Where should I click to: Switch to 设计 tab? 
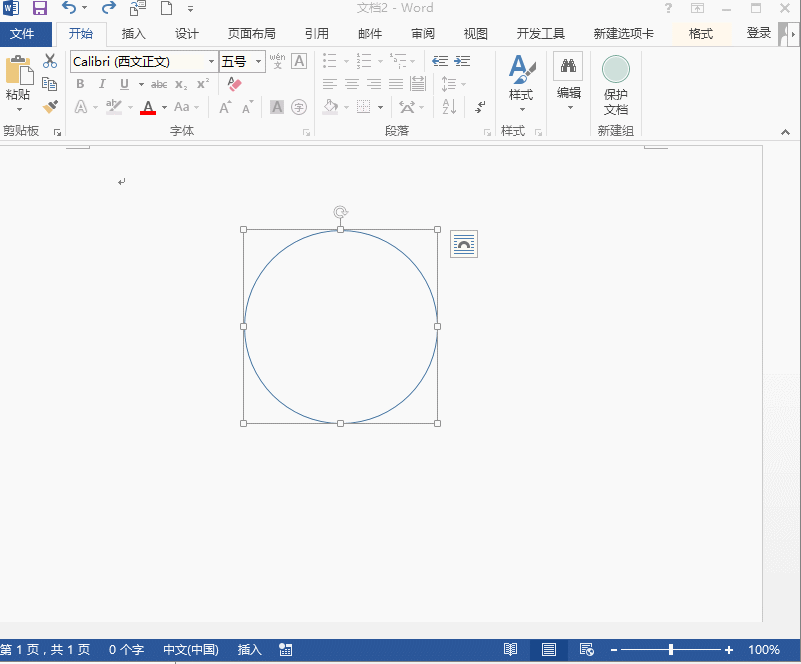coord(186,34)
